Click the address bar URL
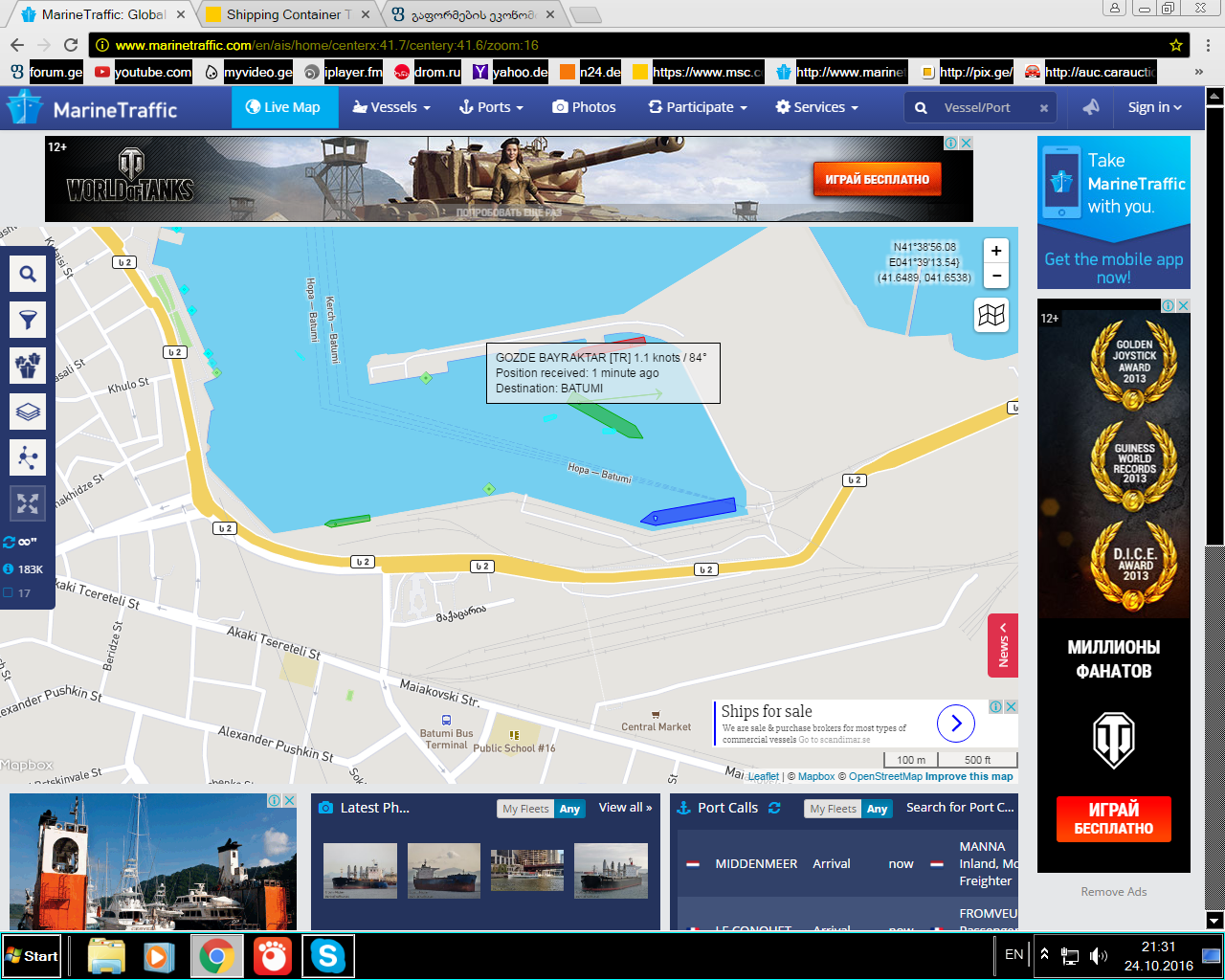 327,45
